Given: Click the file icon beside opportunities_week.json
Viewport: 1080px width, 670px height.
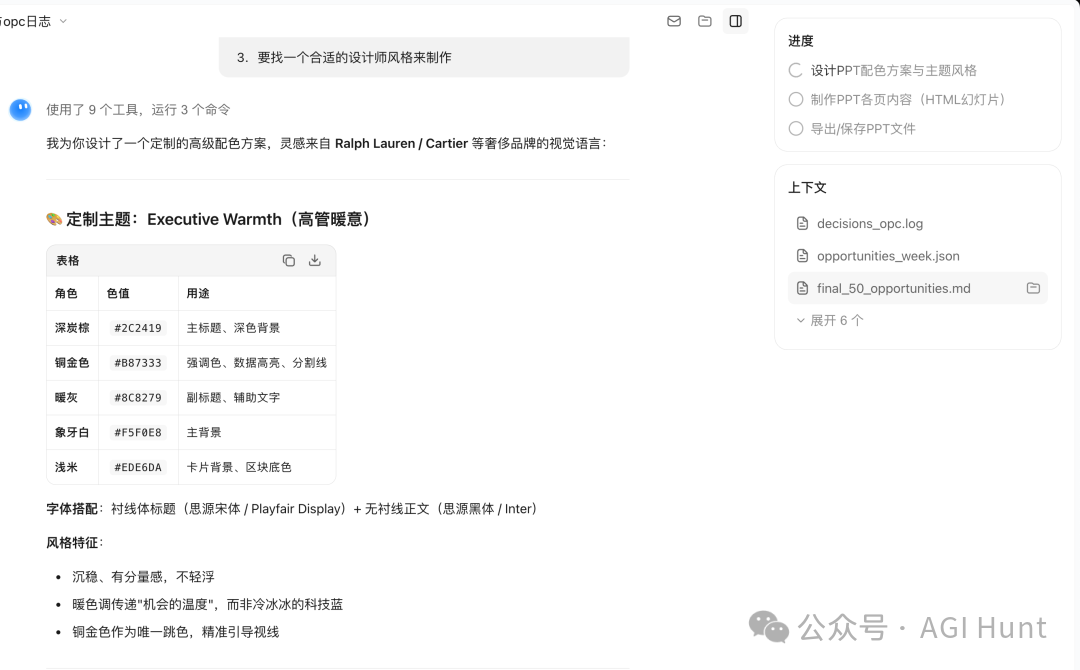Looking at the screenshot, I should point(802,256).
